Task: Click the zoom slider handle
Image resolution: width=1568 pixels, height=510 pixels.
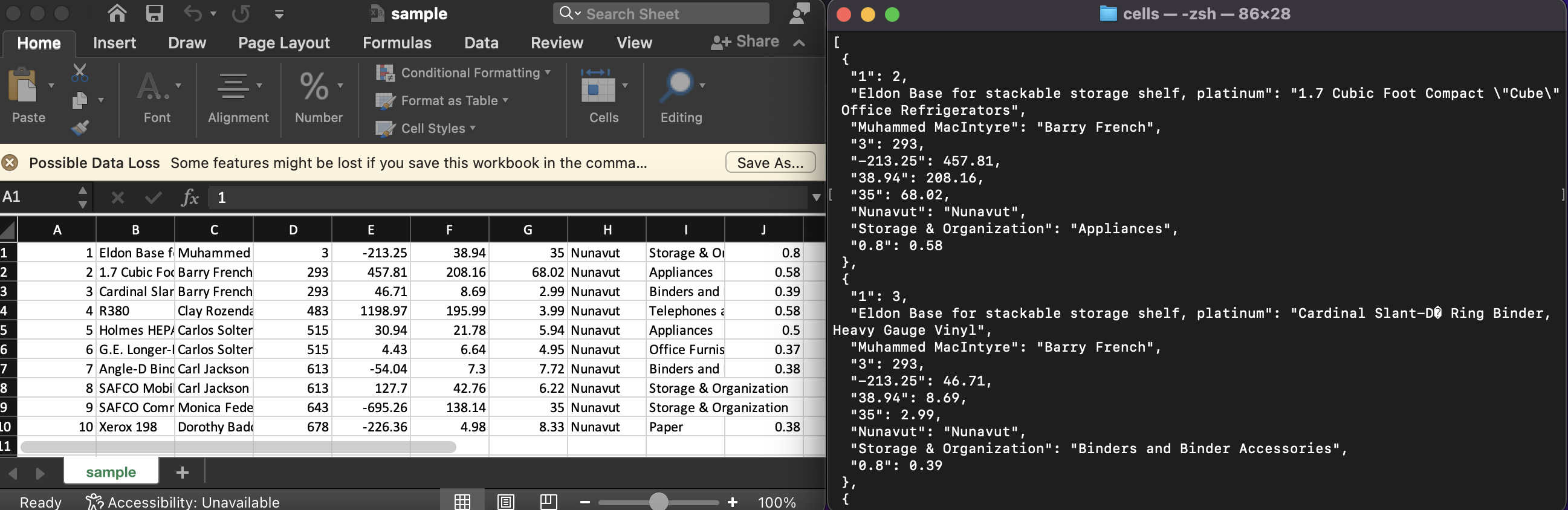Action: tap(658, 502)
